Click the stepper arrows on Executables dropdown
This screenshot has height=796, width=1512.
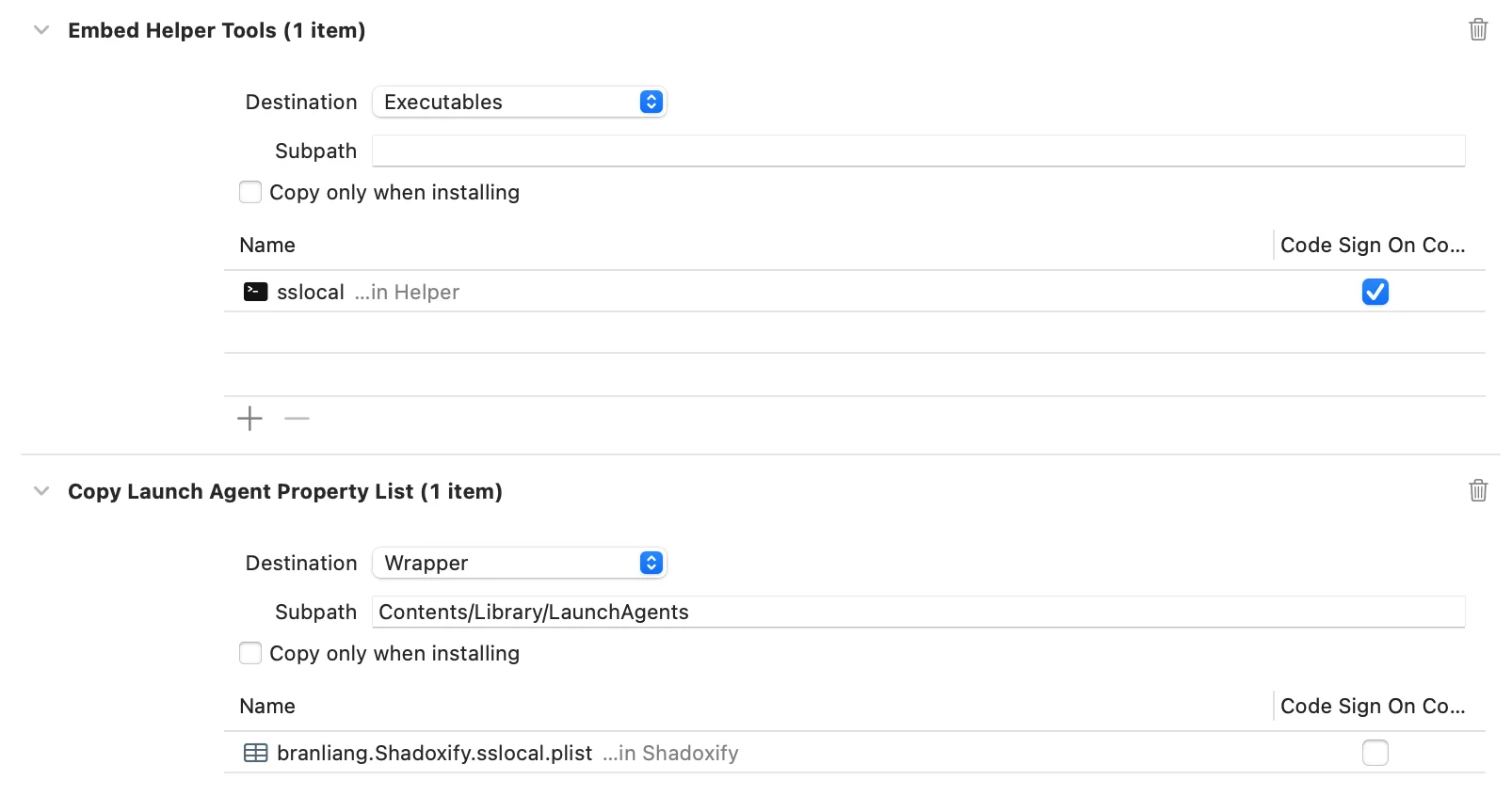coord(651,102)
